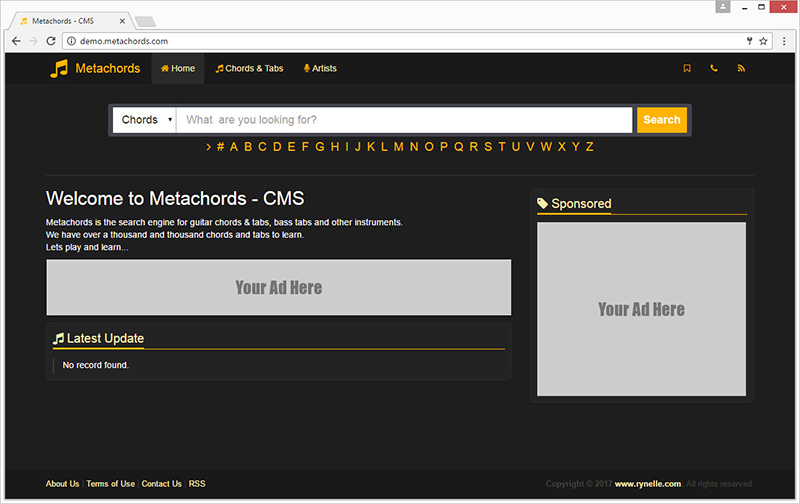Browse chords starting with G

320,147
